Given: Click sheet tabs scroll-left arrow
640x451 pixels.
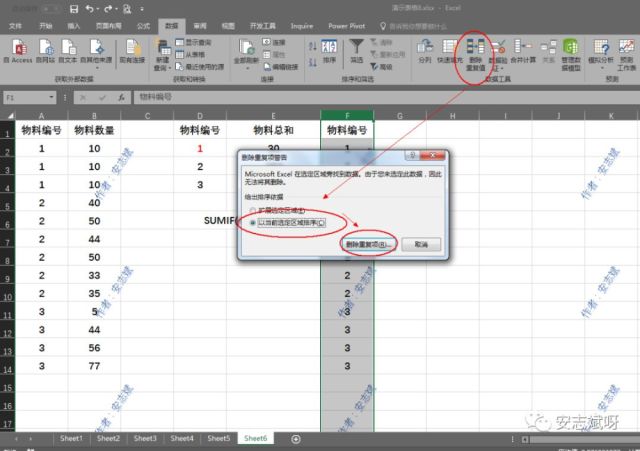Looking at the screenshot, I should coord(16,439).
